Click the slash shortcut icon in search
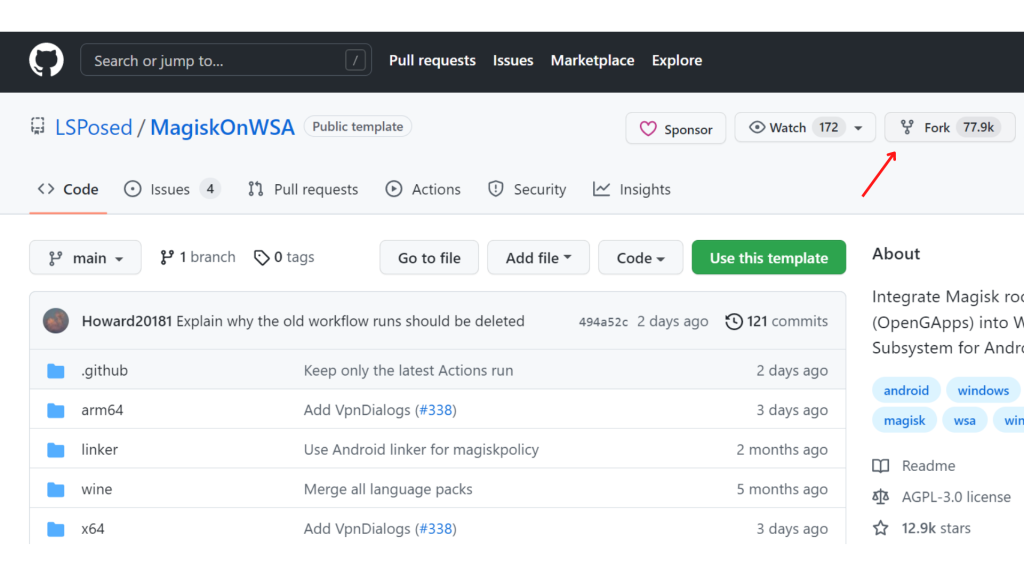 (355, 61)
